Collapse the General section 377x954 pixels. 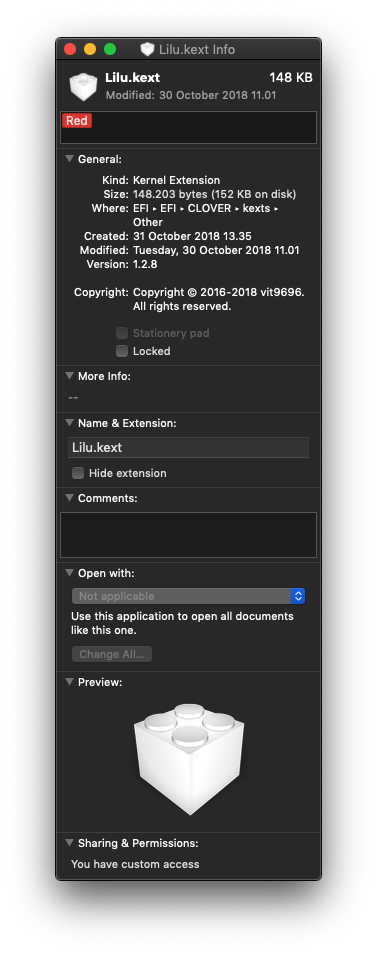pyautogui.click(x=69, y=159)
